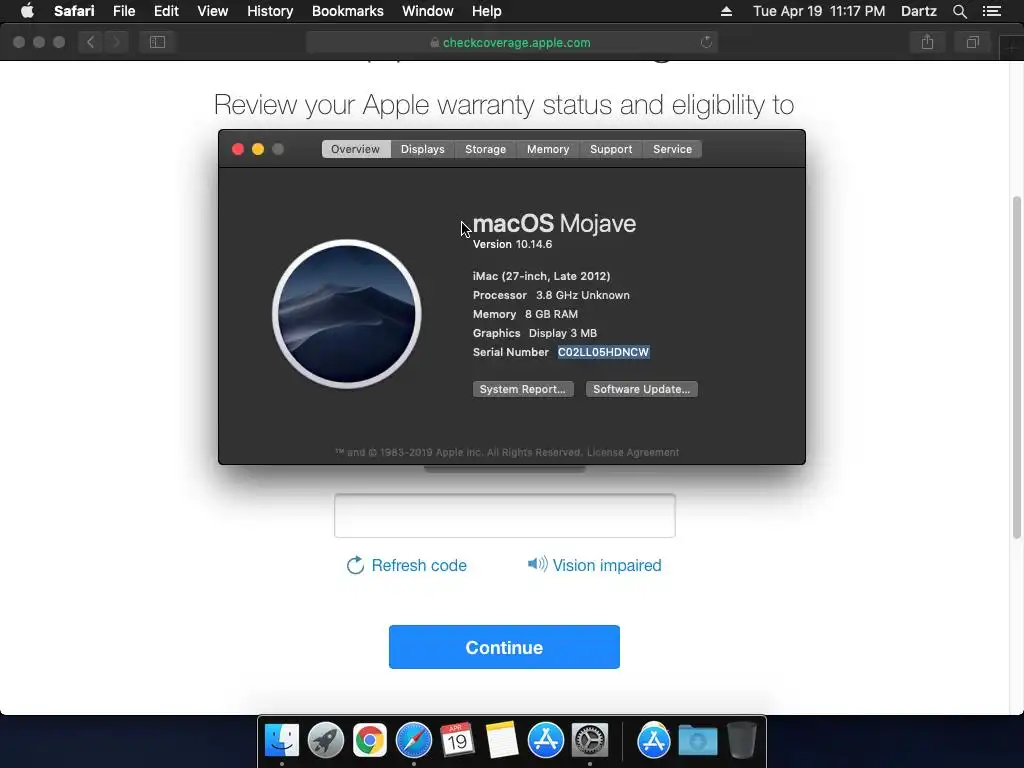Go back in Safari
This screenshot has height=768, width=1024.
91,42
